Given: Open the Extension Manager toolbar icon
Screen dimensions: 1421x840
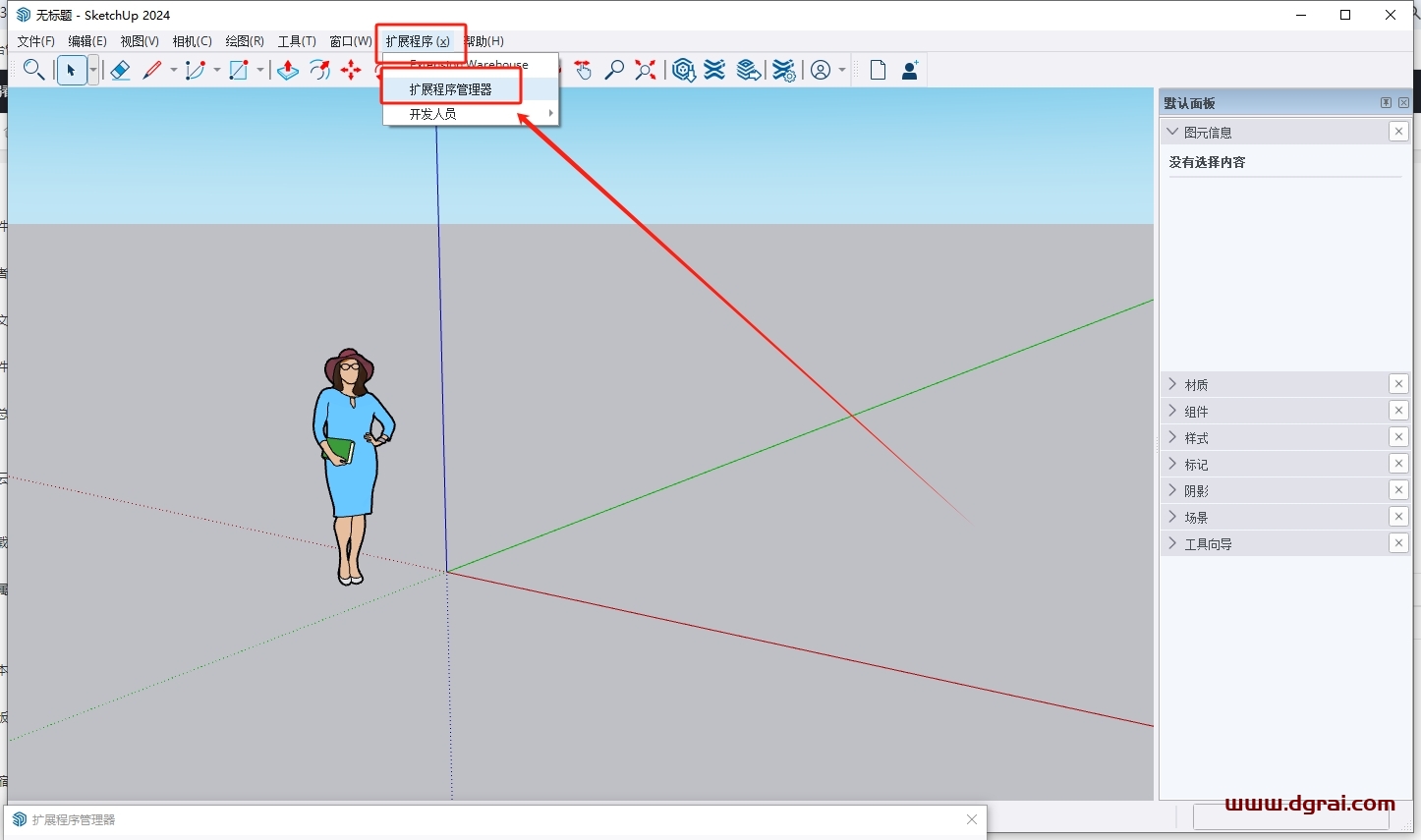Looking at the screenshot, I should click(783, 70).
